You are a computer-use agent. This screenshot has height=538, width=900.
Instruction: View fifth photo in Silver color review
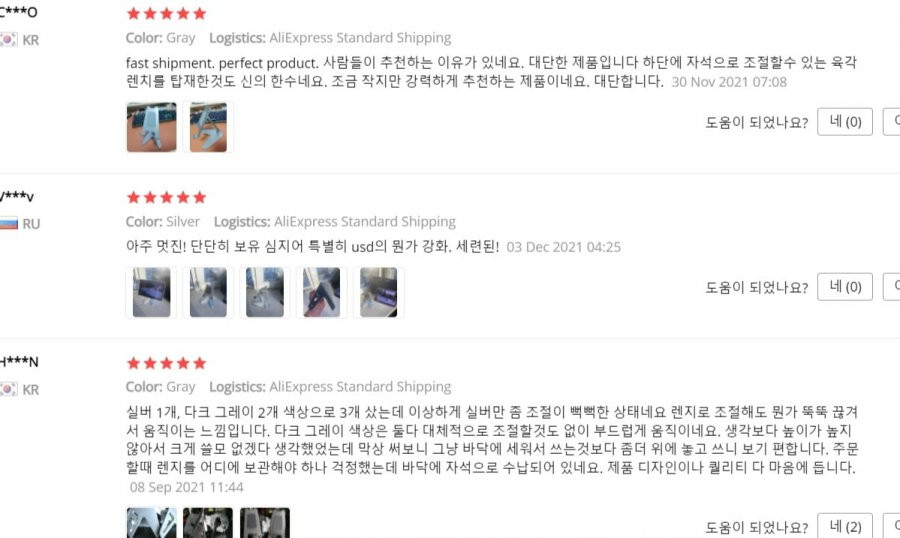tap(378, 292)
